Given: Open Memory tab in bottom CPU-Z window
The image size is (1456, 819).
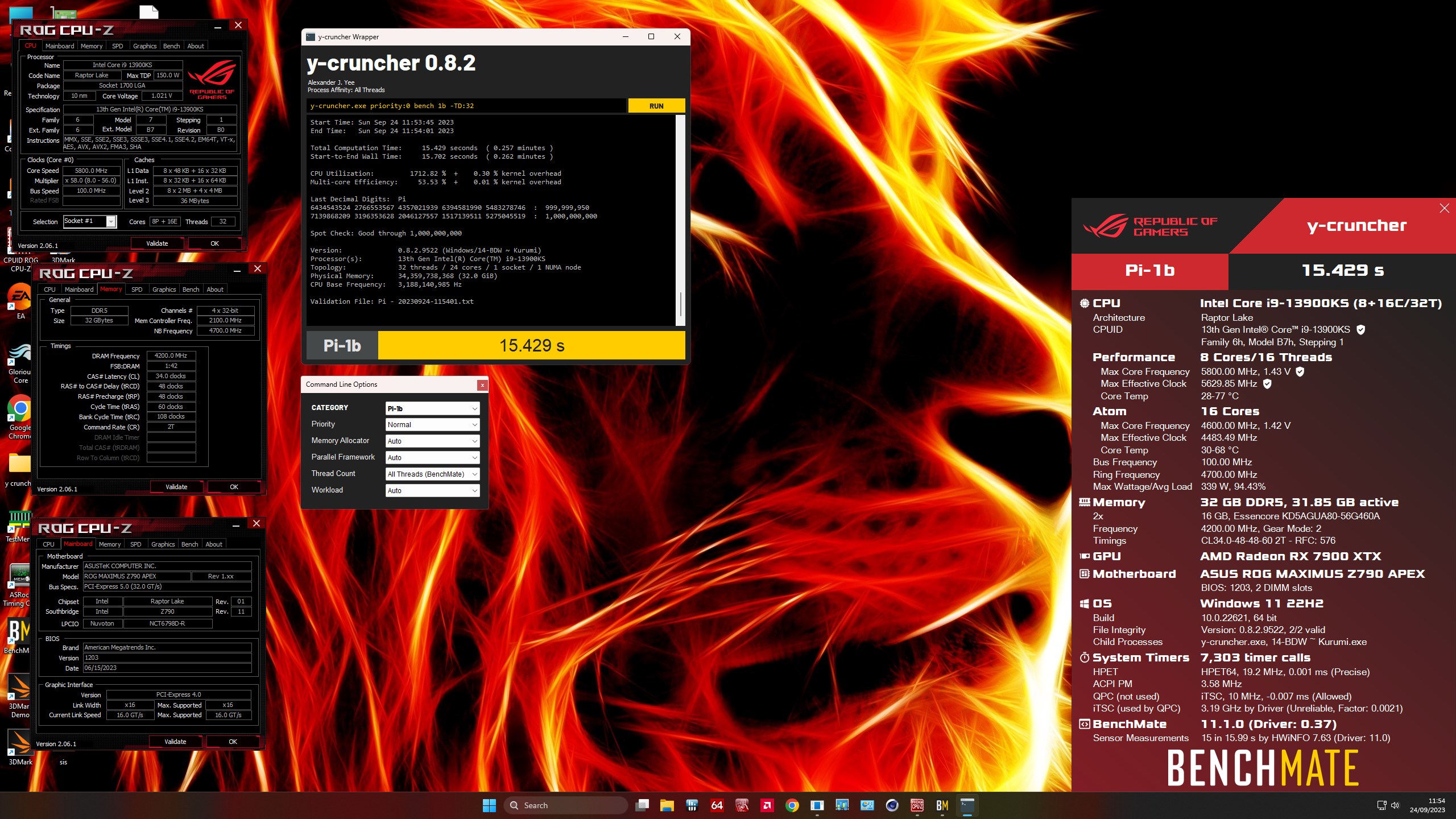Looking at the screenshot, I should (x=110, y=544).
